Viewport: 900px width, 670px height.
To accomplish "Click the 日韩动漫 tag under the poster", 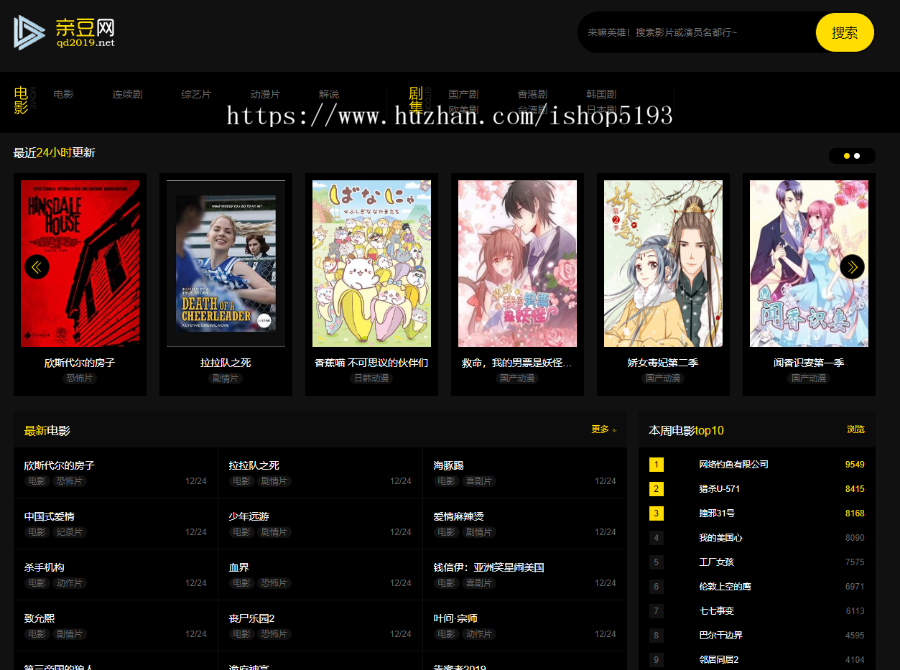I will pos(371,378).
